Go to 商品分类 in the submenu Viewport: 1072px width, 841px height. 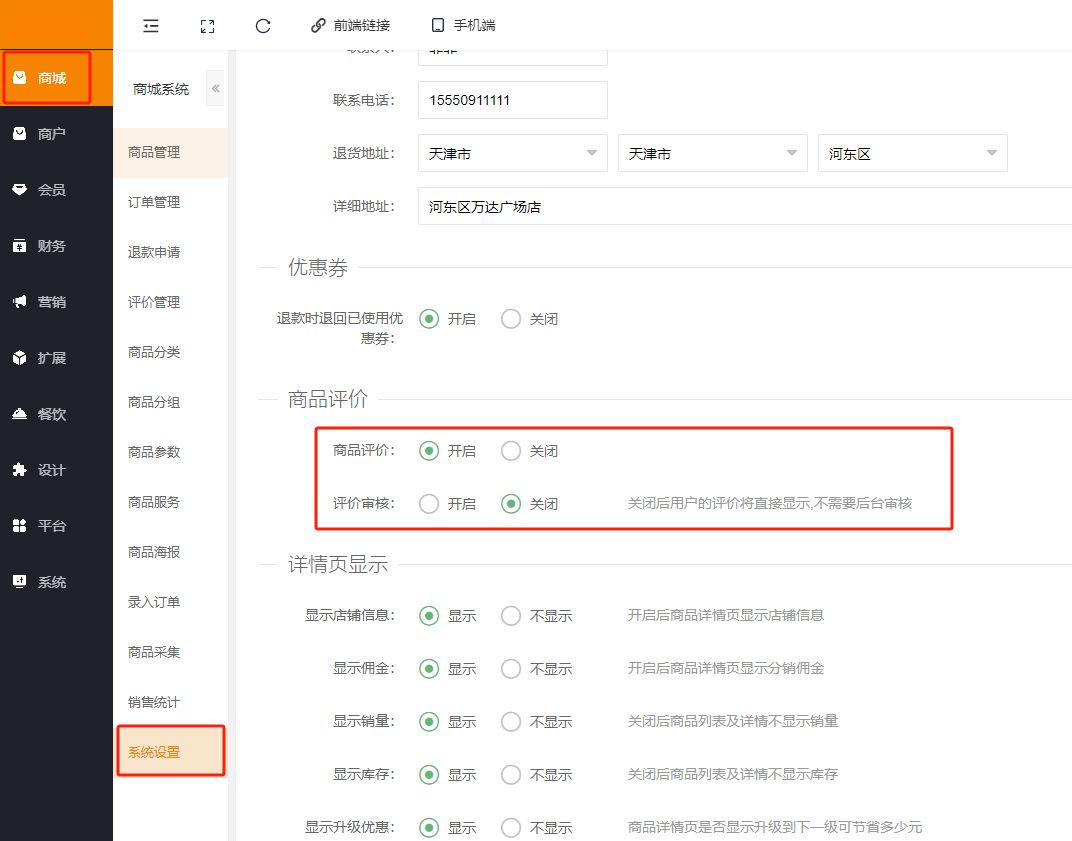coord(154,352)
